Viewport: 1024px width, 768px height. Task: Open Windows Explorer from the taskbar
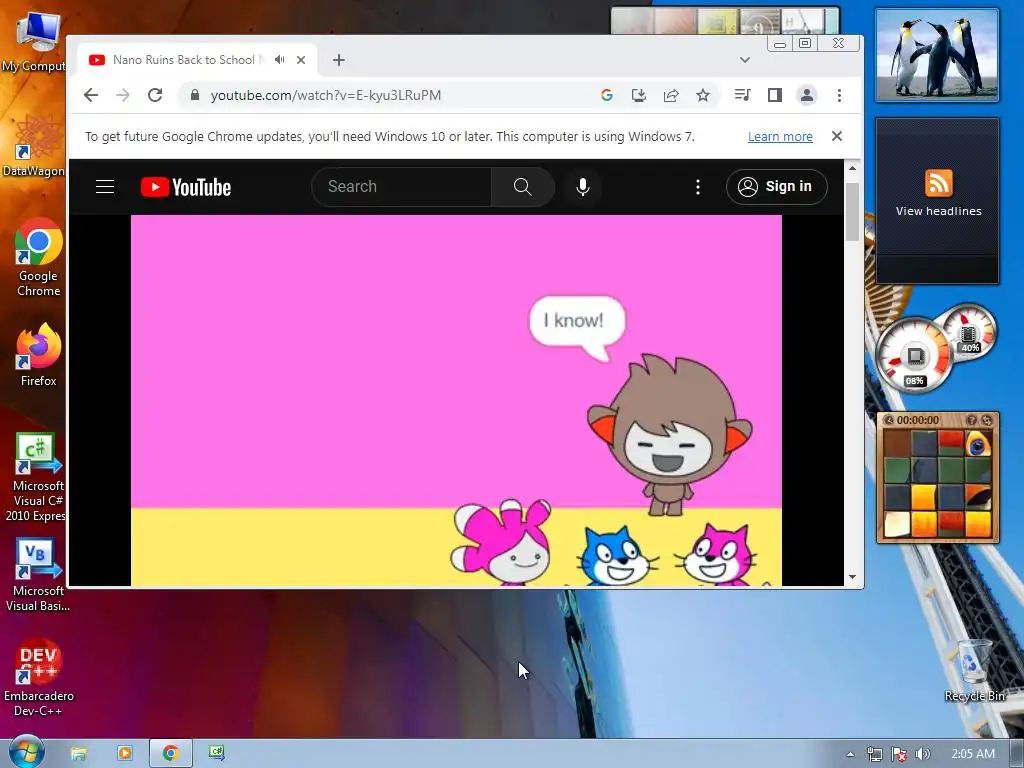[x=78, y=753]
